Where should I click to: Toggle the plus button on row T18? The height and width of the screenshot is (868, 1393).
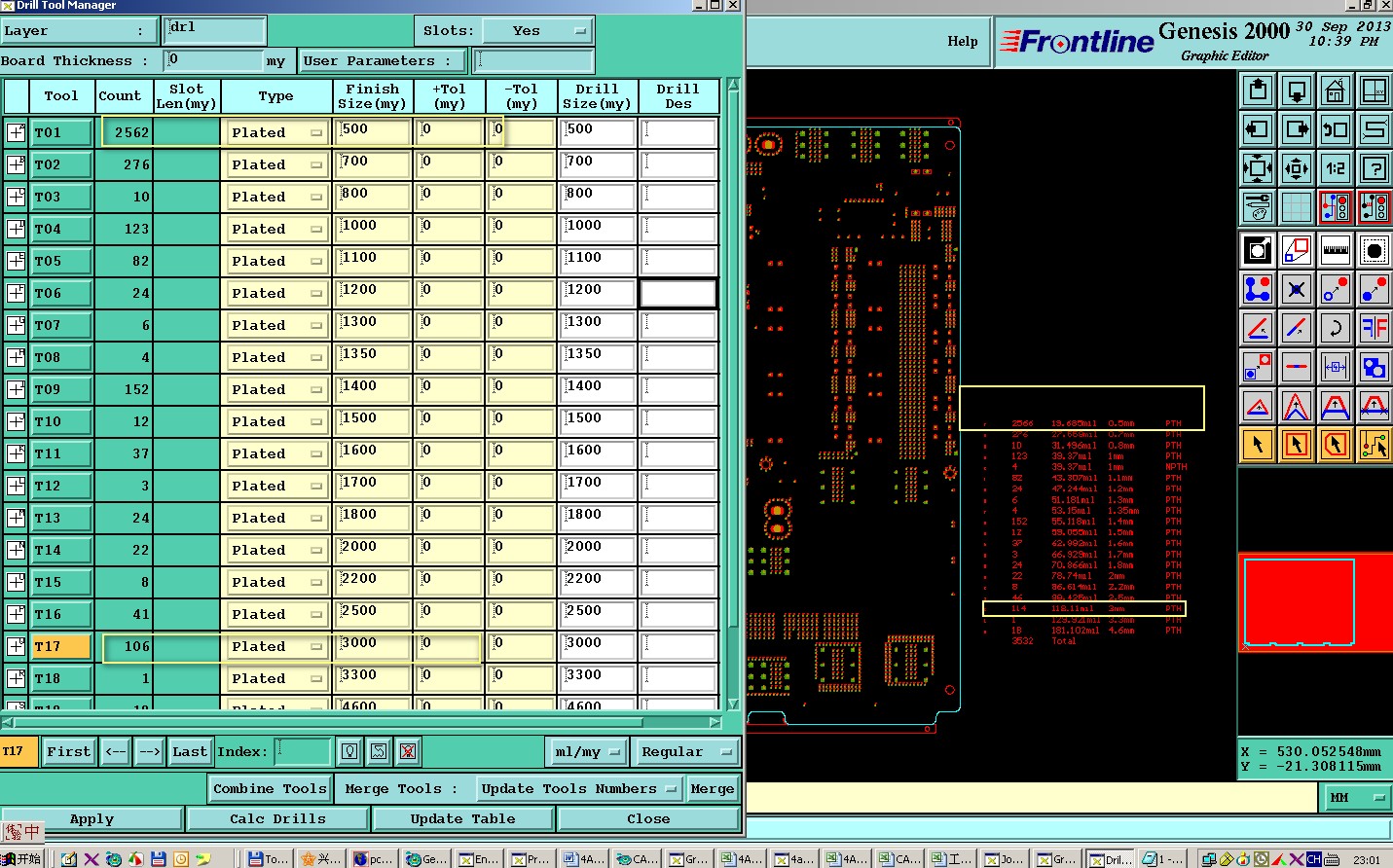pos(16,678)
